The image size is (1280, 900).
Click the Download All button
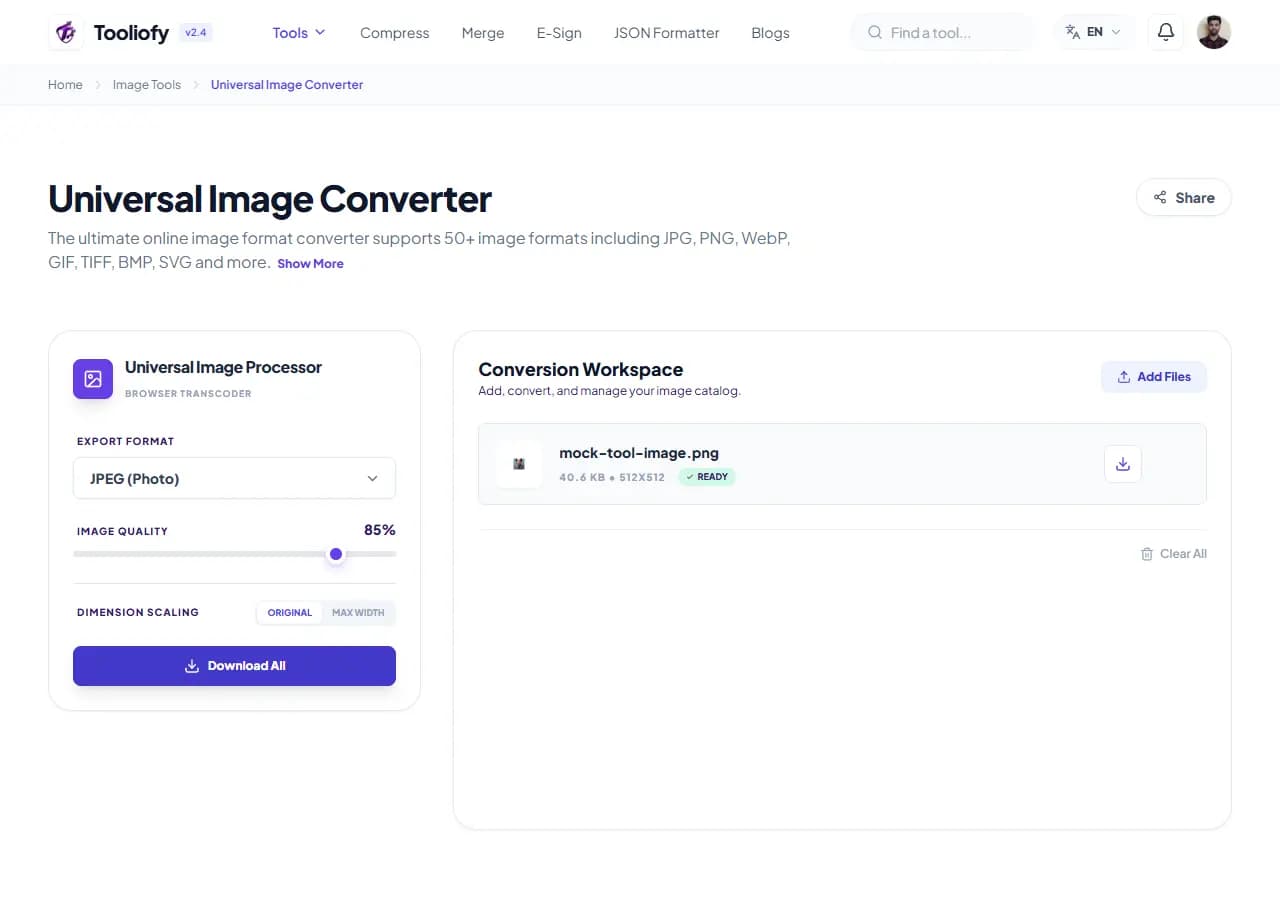coord(234,666)
